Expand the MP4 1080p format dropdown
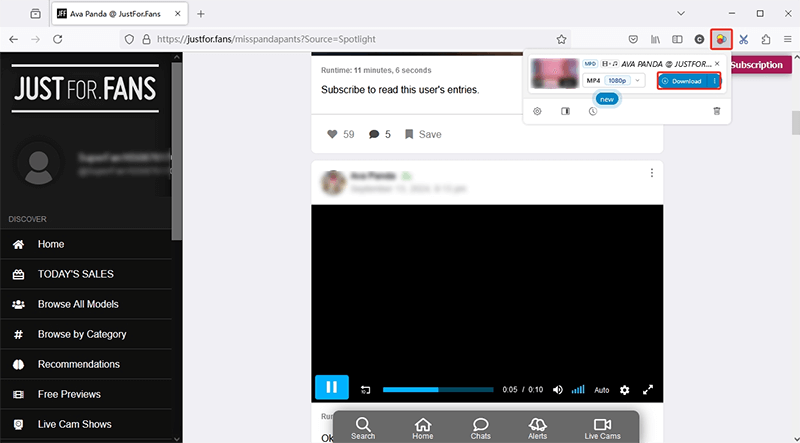This screenshot has height=443, width=800. pos(638,80)
